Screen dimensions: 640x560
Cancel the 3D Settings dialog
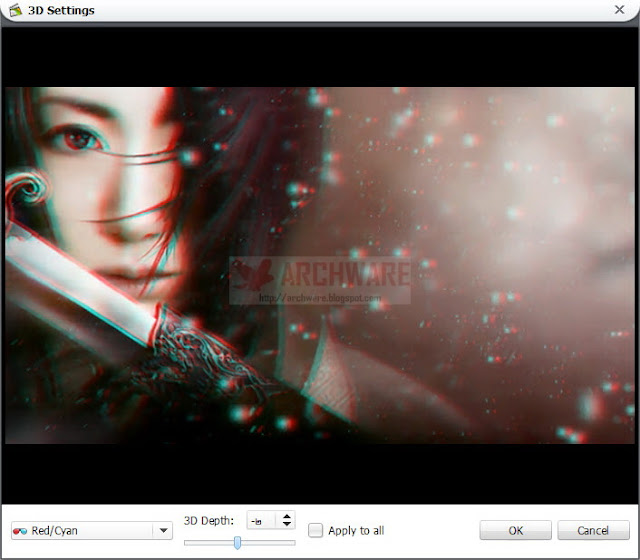593,530
